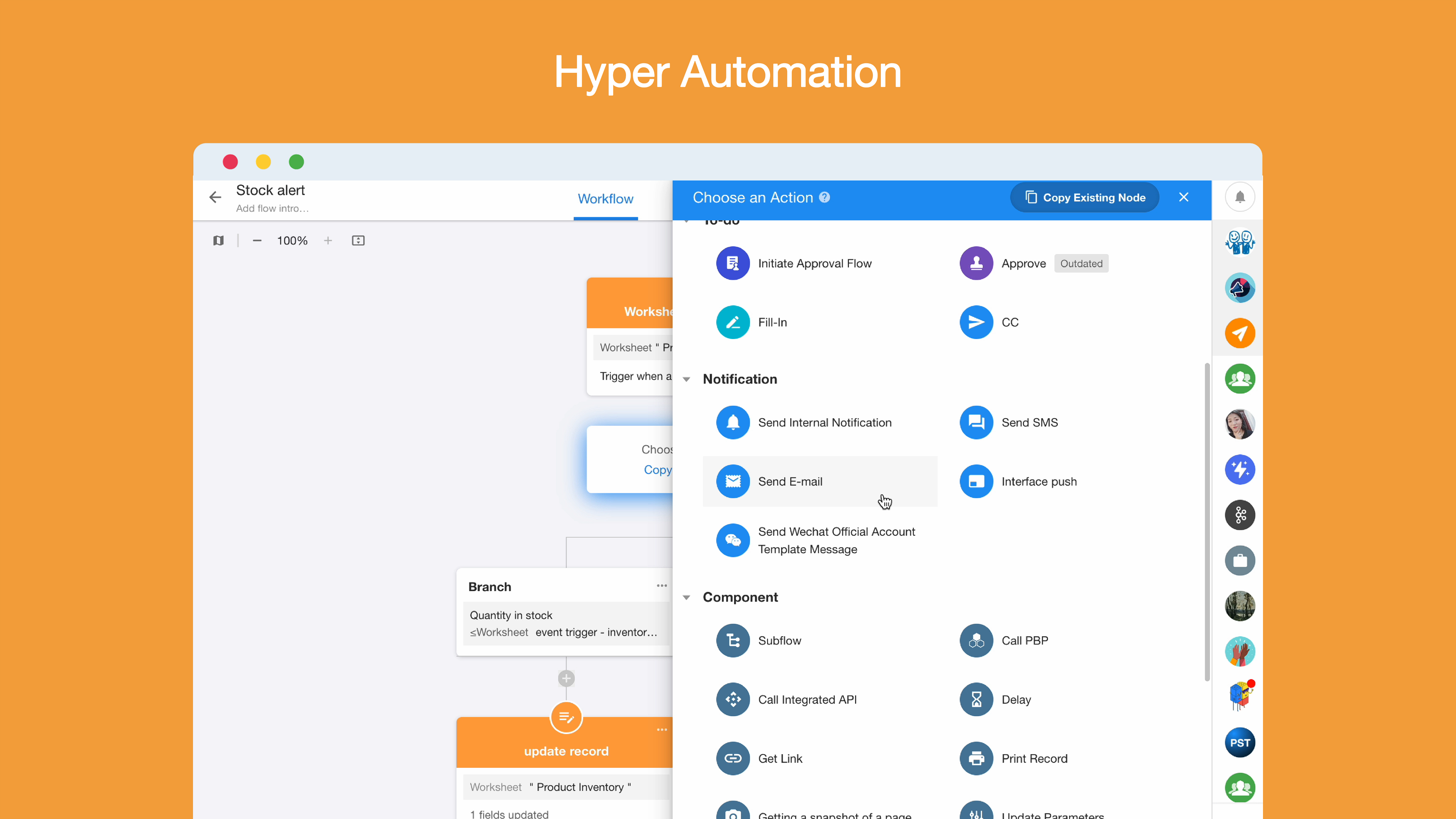Select the Print Record action

(1034, 758)
